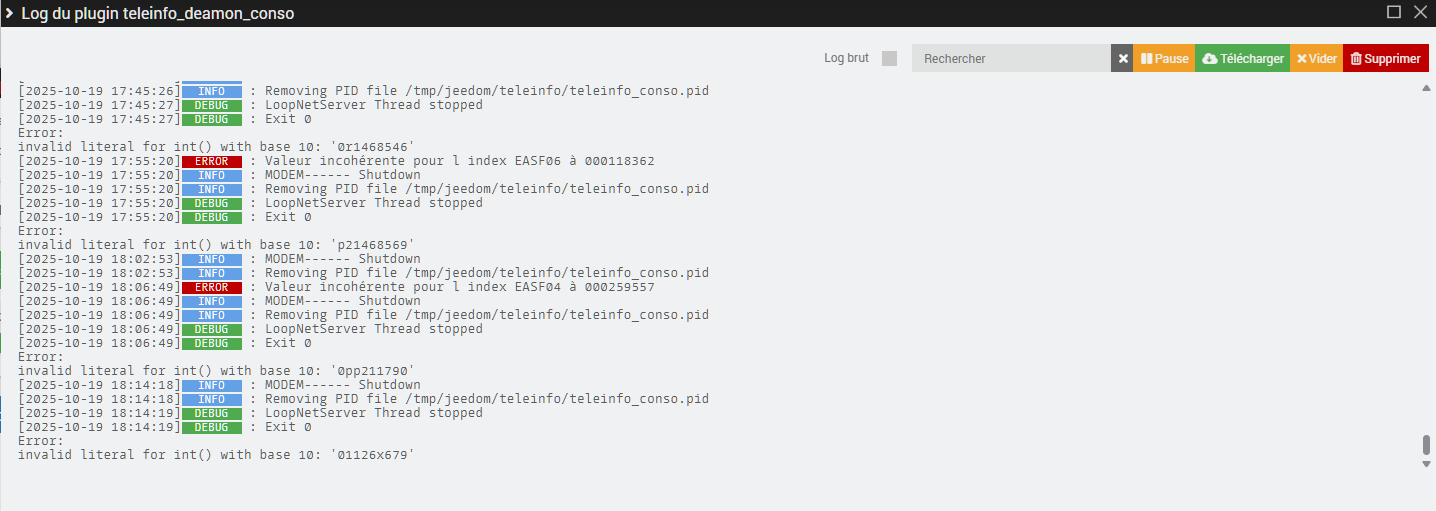Image resolution: width=1436 pixels, height=511 pixels.
Task: Close the teleinfo log dialog
Action: tap(1419, 13)
